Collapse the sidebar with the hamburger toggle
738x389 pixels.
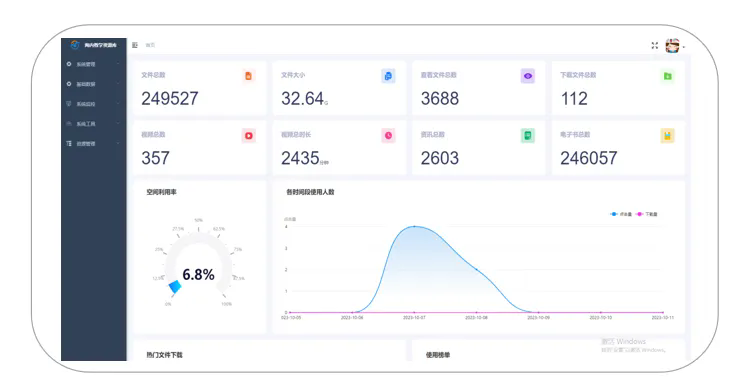point(135,45)
